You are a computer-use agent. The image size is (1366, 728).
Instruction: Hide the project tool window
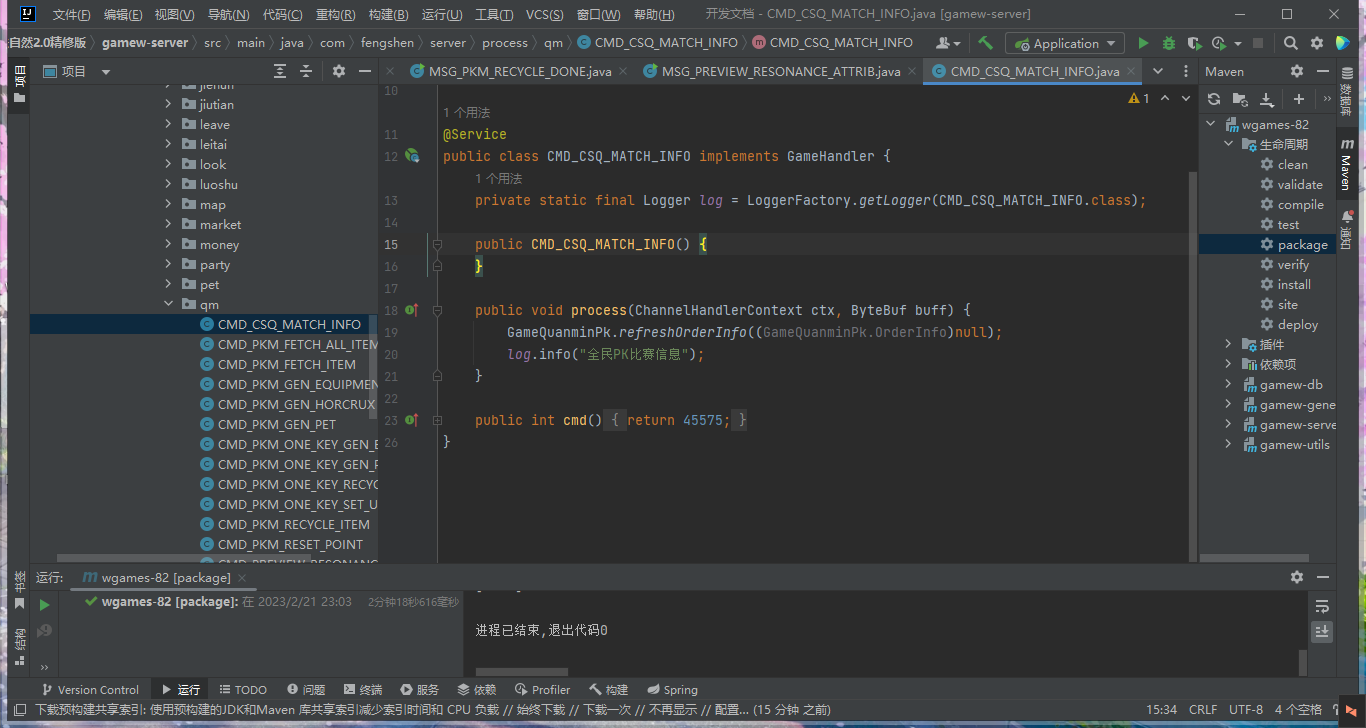[x=365, y=71]
